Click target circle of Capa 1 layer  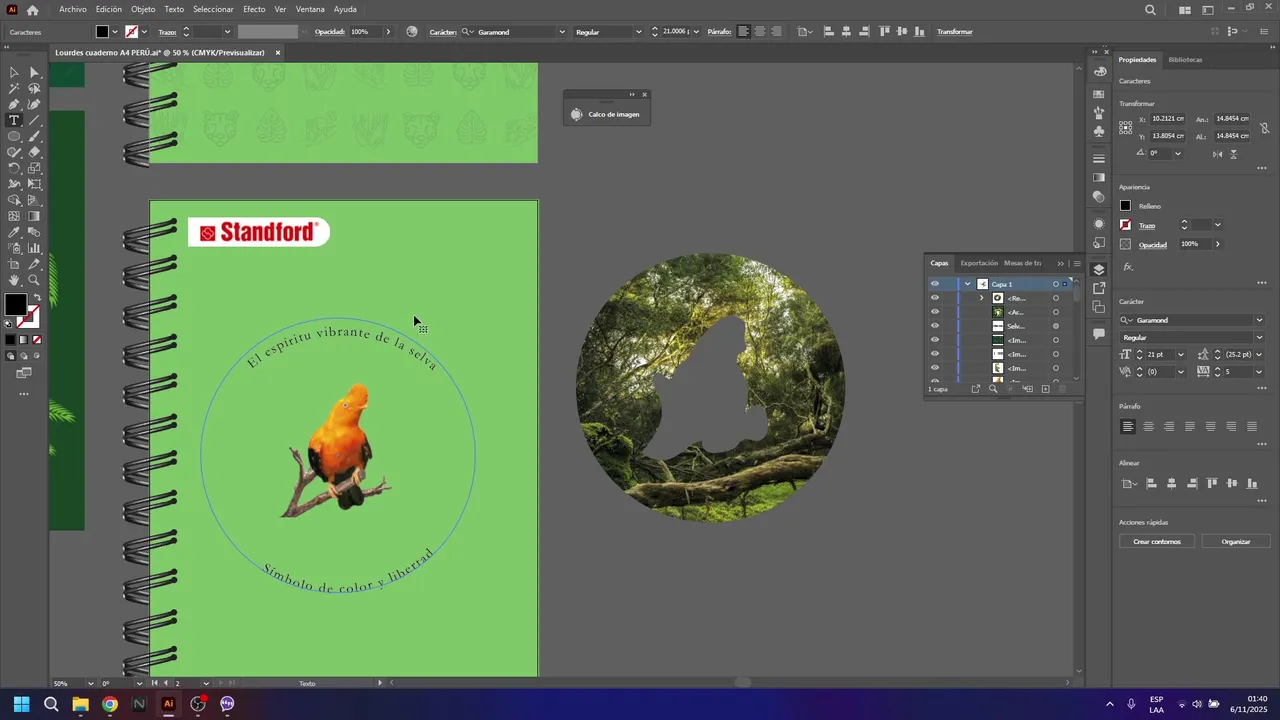click(x=1055, y=284)
